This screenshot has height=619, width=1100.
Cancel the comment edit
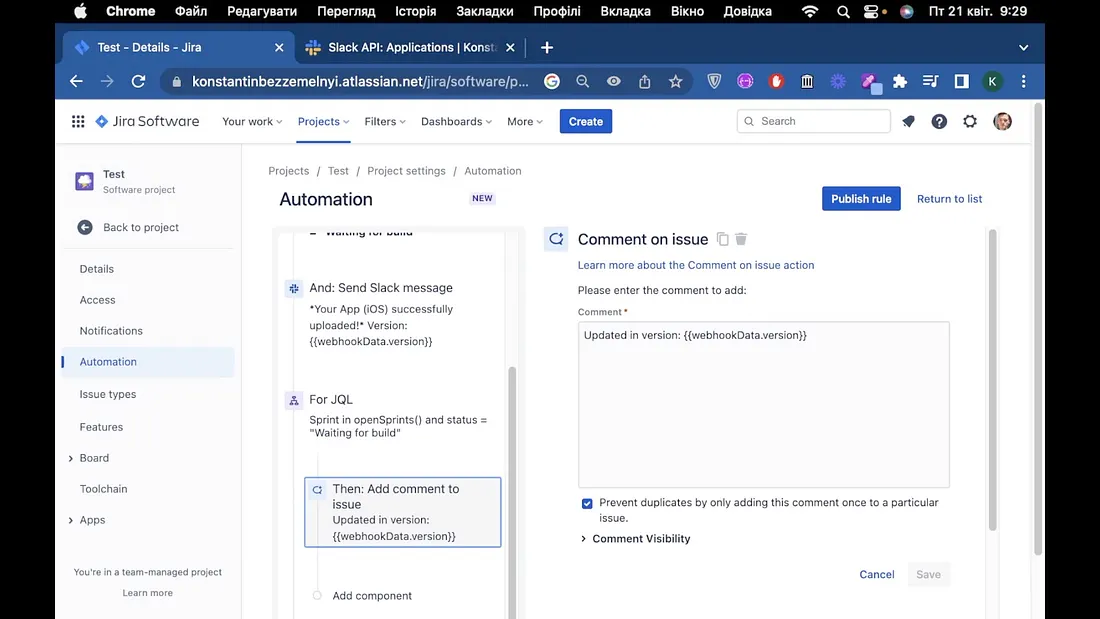click(x=877, y=575)
